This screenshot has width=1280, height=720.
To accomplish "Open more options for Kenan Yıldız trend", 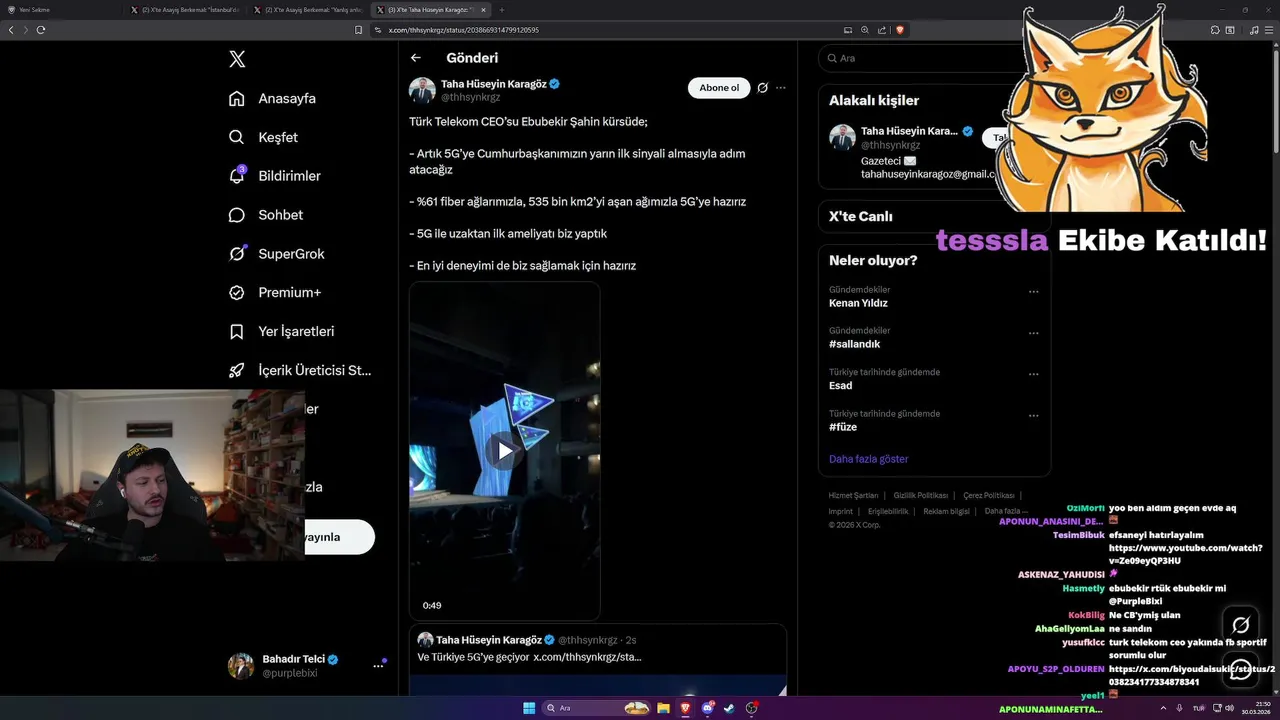I will tap(1033, 292).
